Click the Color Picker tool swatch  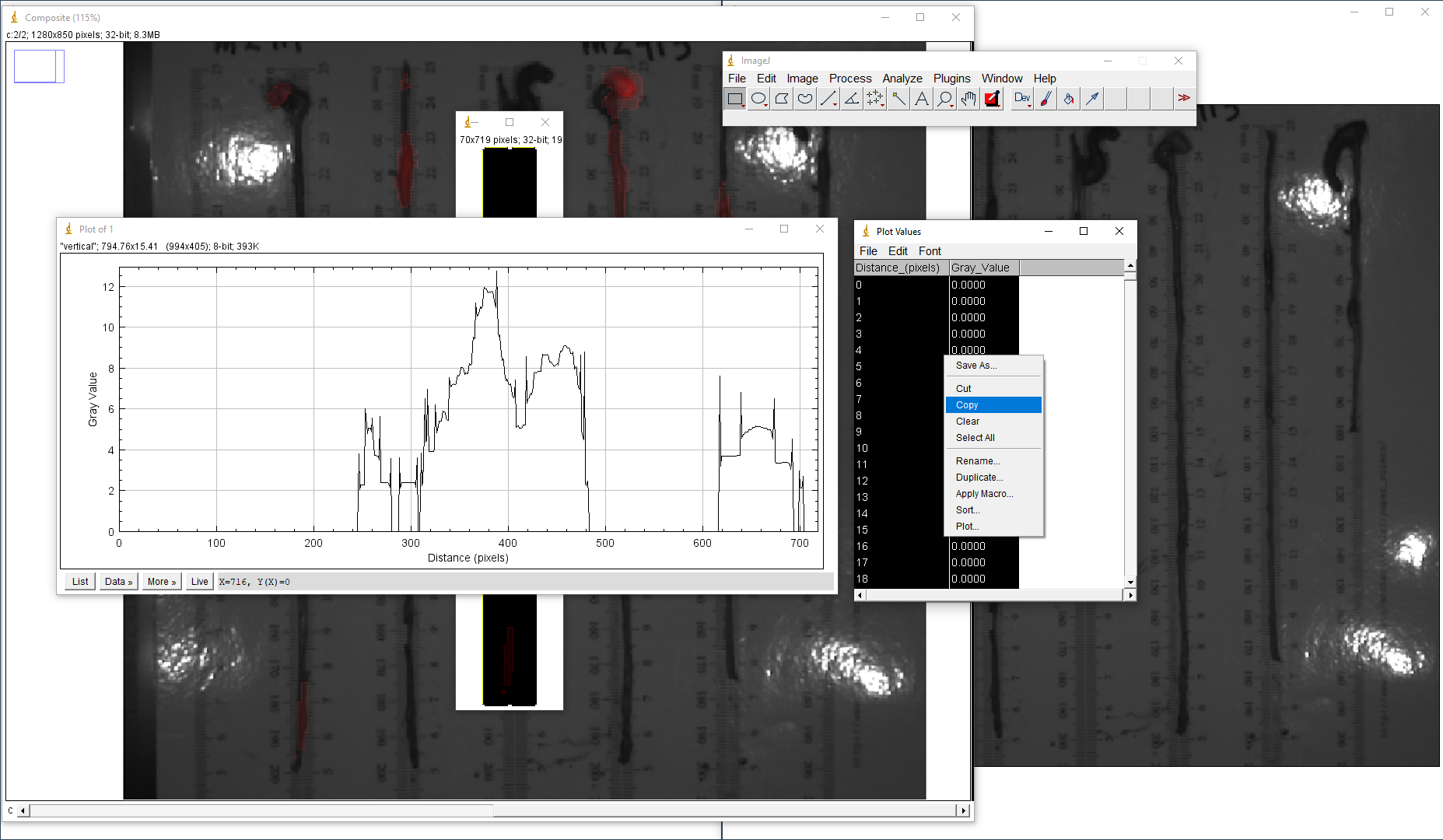[x=992, y=99]
